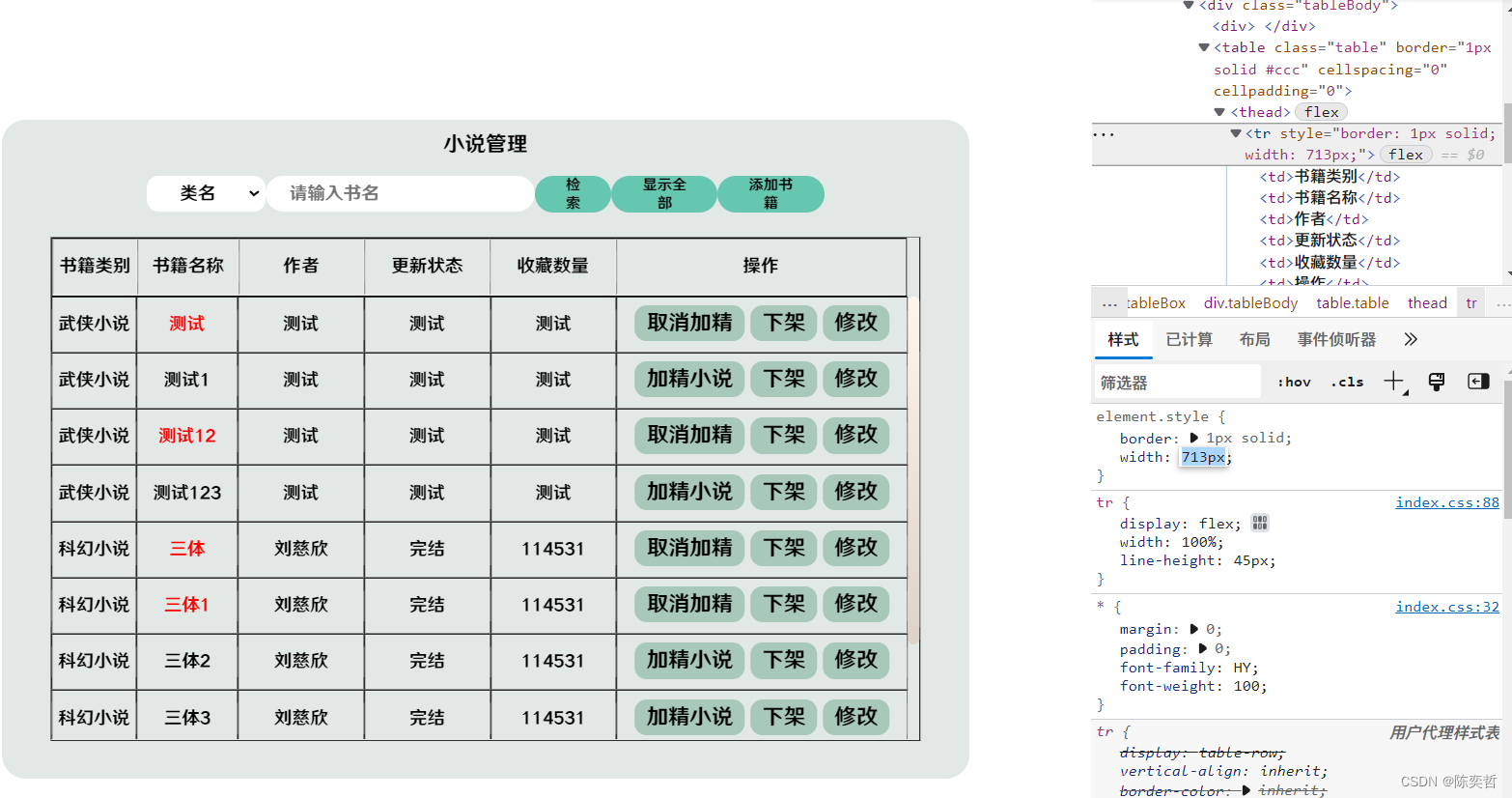Image resolution: width=1512 pixels, height=798 pixels.
Task: Click 加精小说 in the 三体3 row
Action: [x=689, y=717]
